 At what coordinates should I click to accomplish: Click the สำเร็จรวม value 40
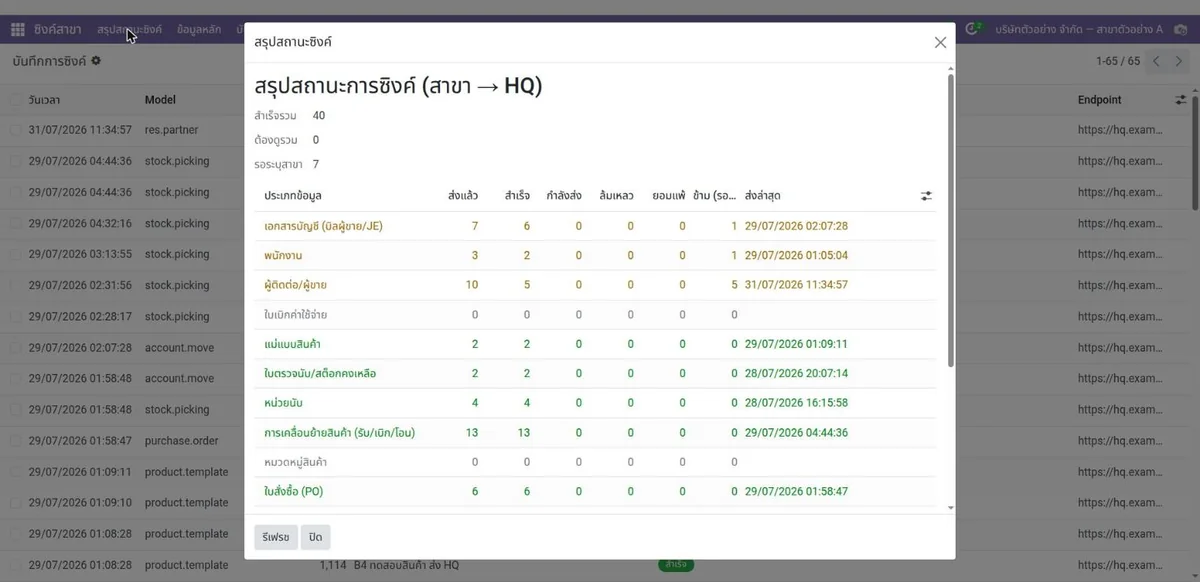[319, 116]
